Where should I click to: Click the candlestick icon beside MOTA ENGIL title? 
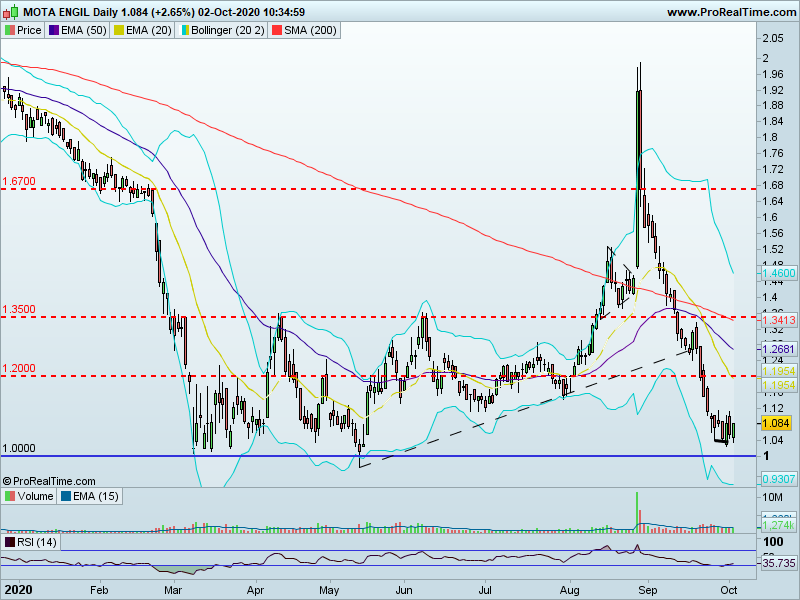tap(11, 11)
